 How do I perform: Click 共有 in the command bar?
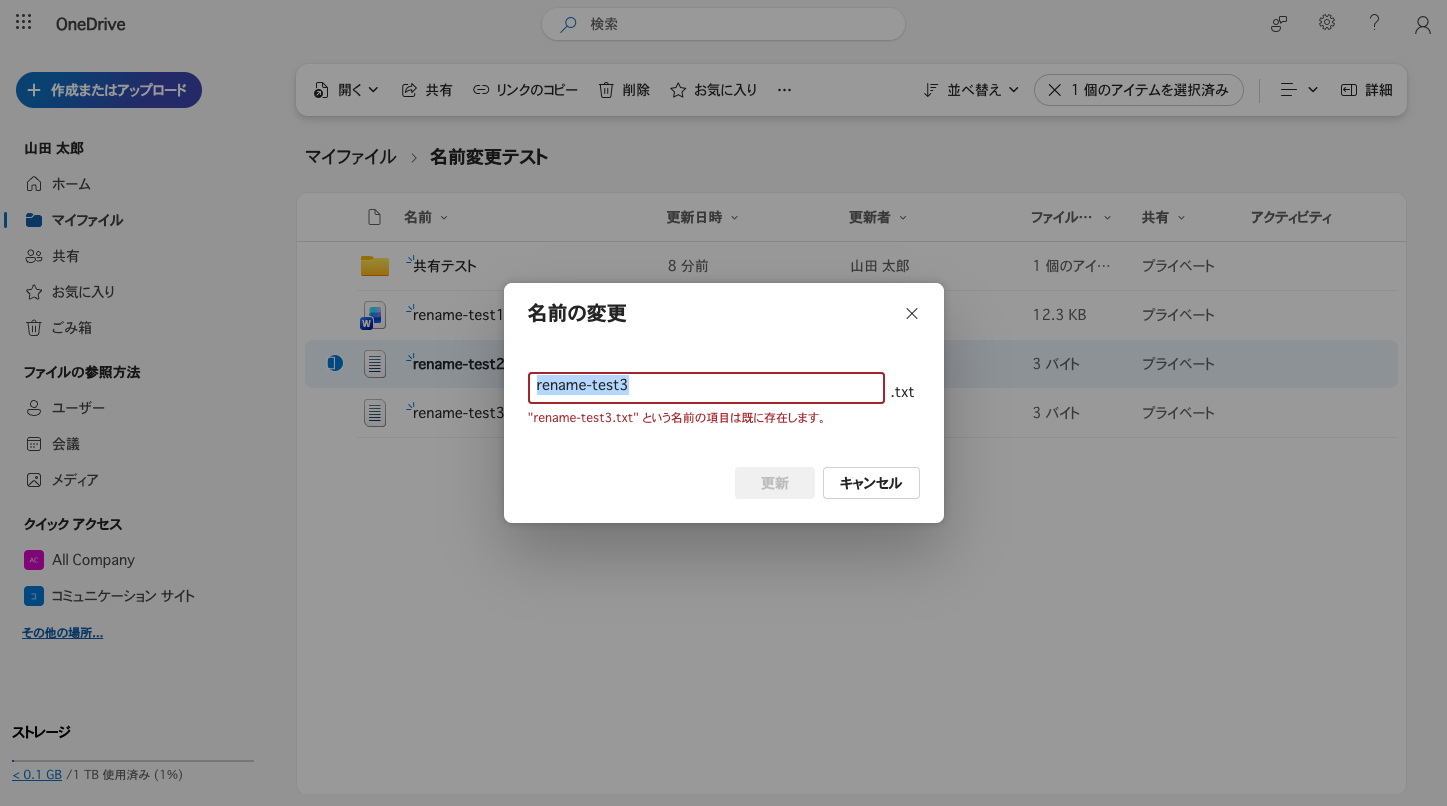(427, 90)
